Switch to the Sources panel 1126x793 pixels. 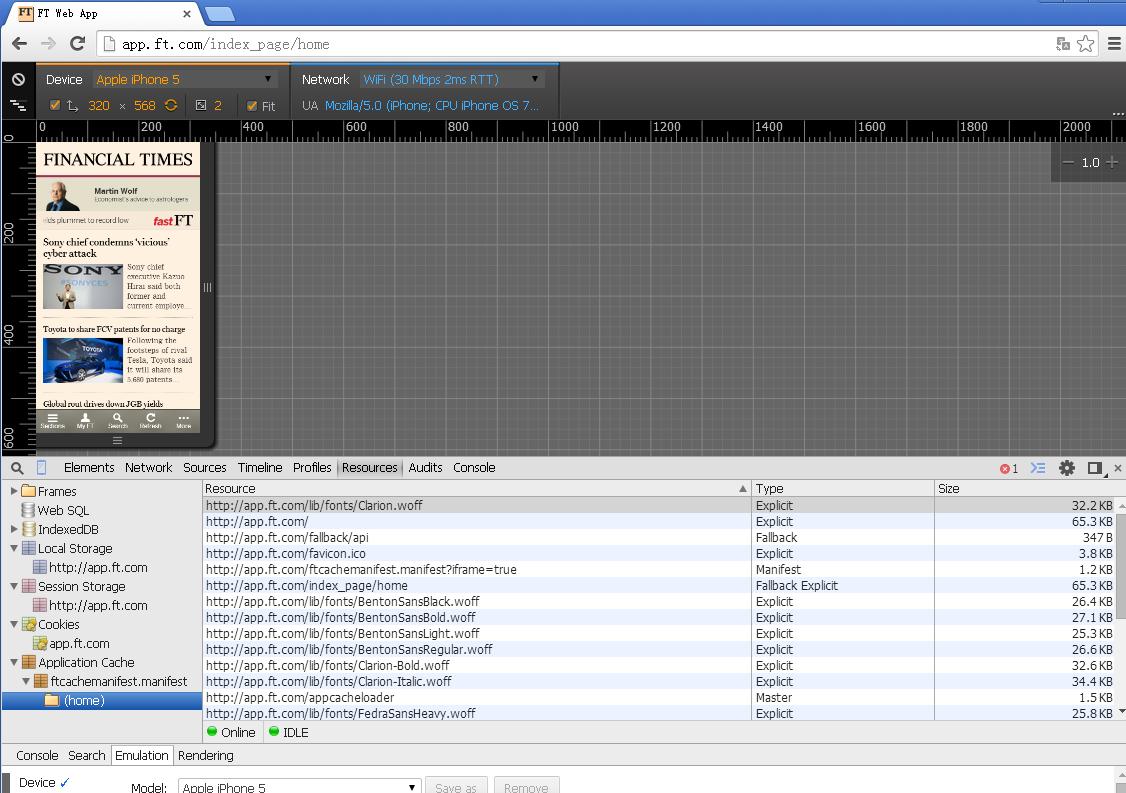tap(205, 468)
